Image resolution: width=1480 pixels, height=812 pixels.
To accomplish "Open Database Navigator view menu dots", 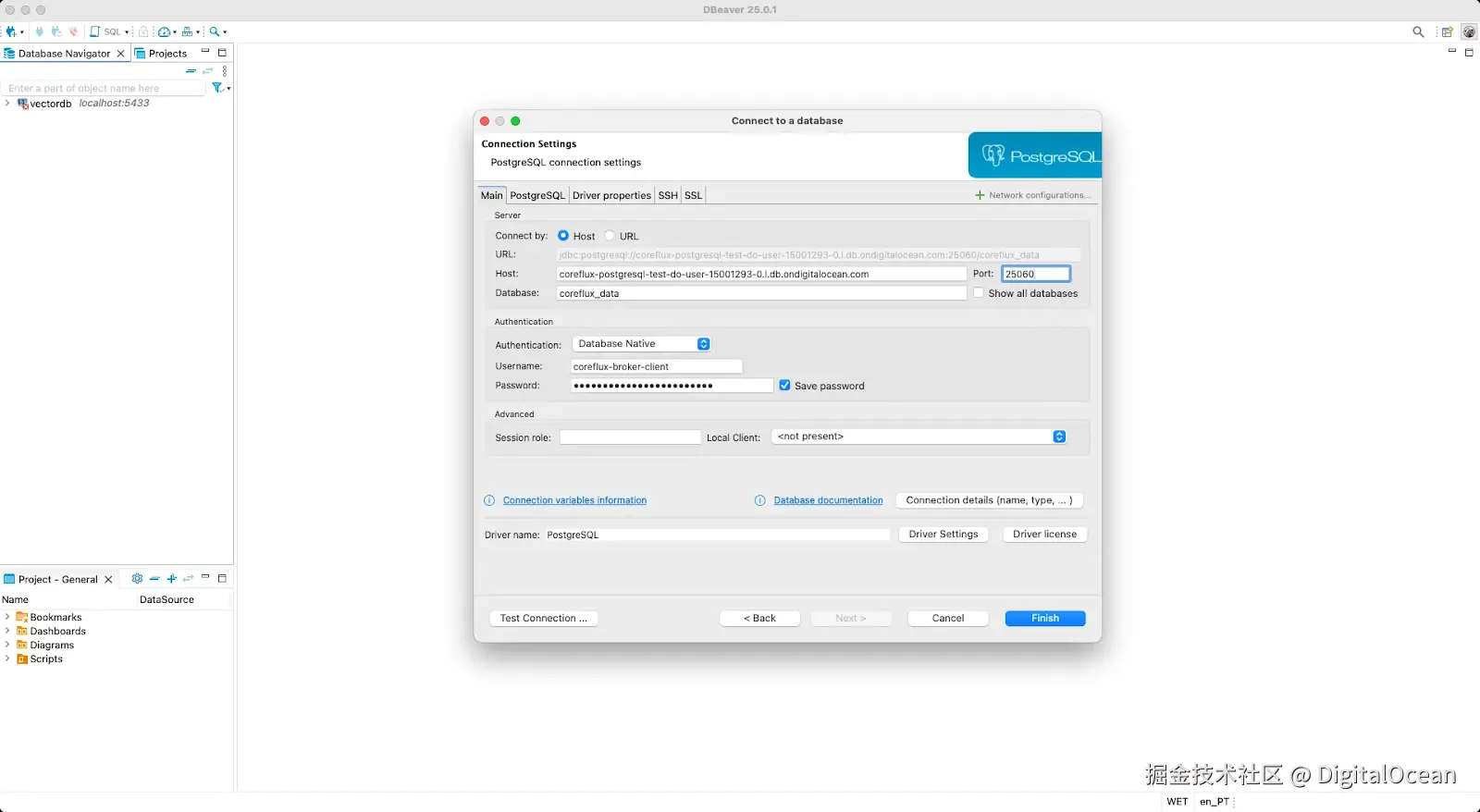I will (225, 71).
